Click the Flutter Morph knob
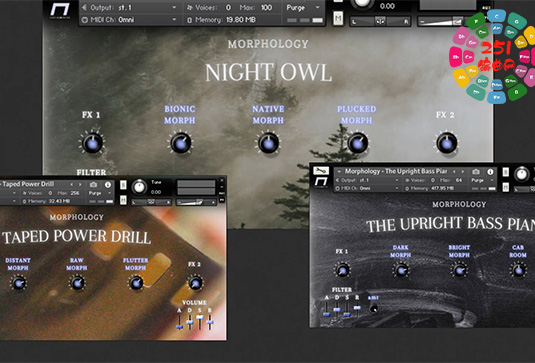Viewport: 535px width, 363px height. tap(136, 283)
